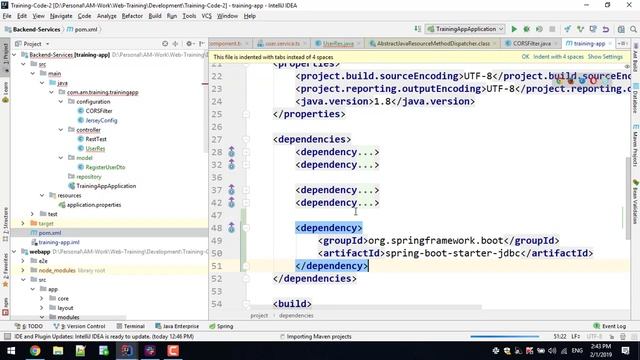This screenshot has height=360, width=640.
Task: Open File Explorer from the taskbar
Action: [58, 351]
